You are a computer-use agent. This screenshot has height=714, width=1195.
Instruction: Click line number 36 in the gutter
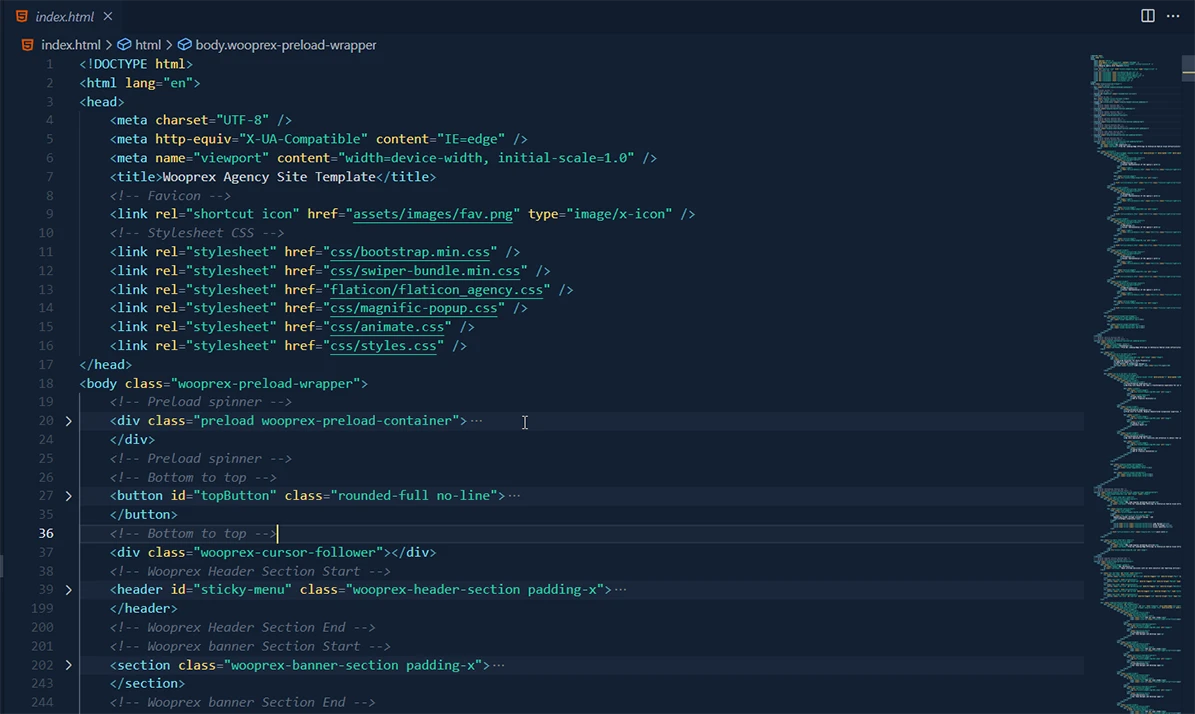click(45, 533)
